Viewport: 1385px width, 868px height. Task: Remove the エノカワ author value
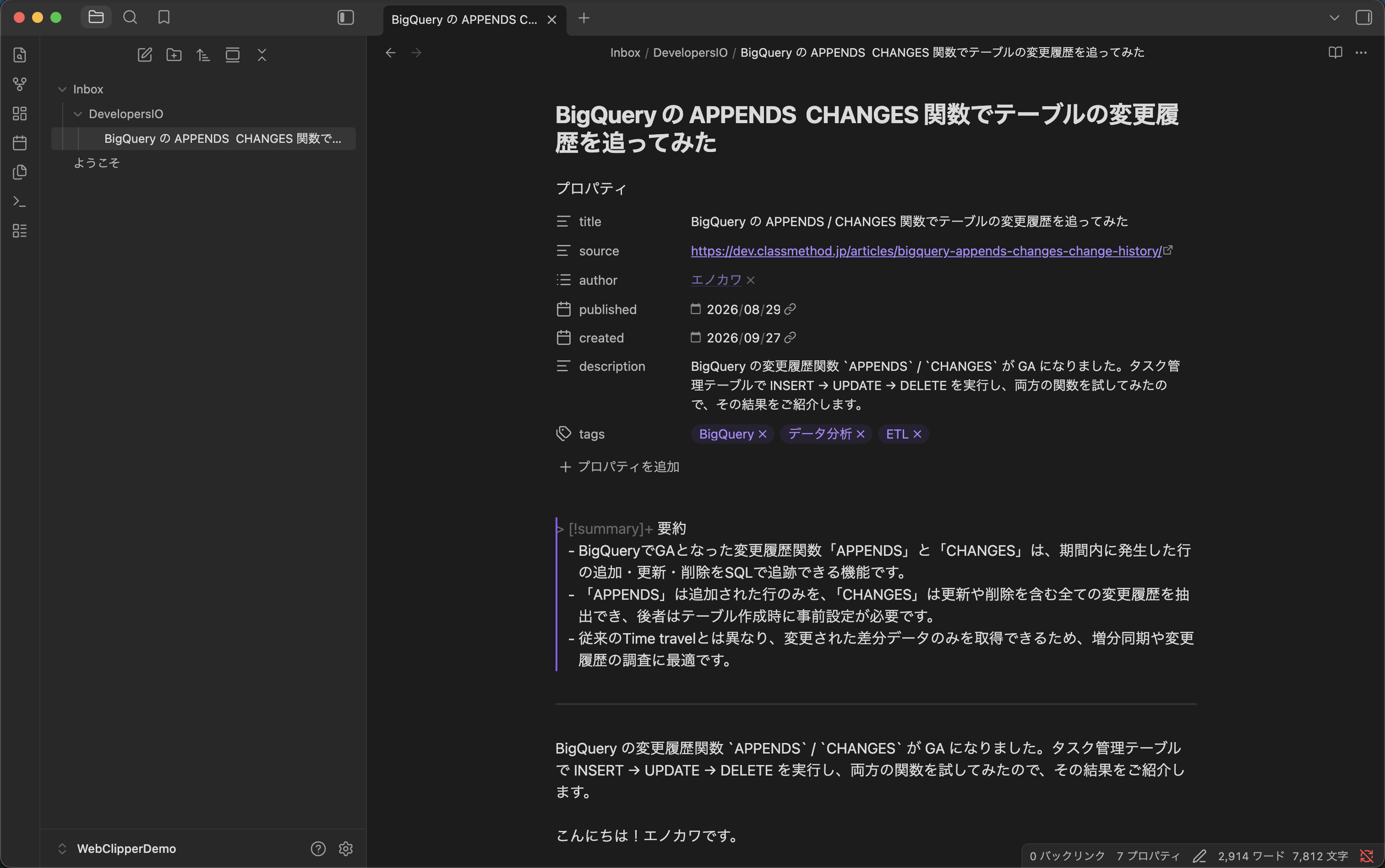pos(751,281)
